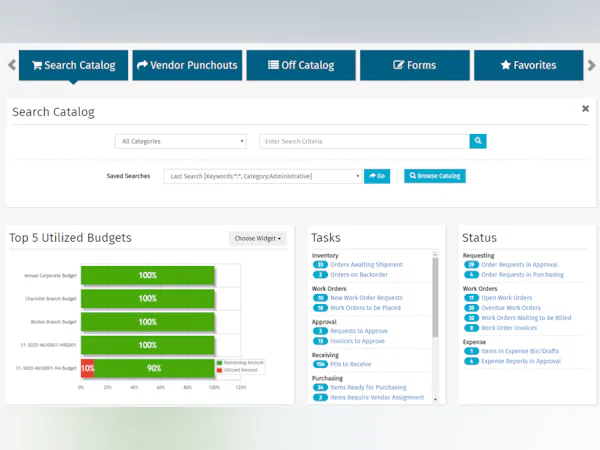Image resolution: width=600 pixels, height=450 pixels.
Task: Click the Tasks scrollbar up arrow
Action: 435,254
